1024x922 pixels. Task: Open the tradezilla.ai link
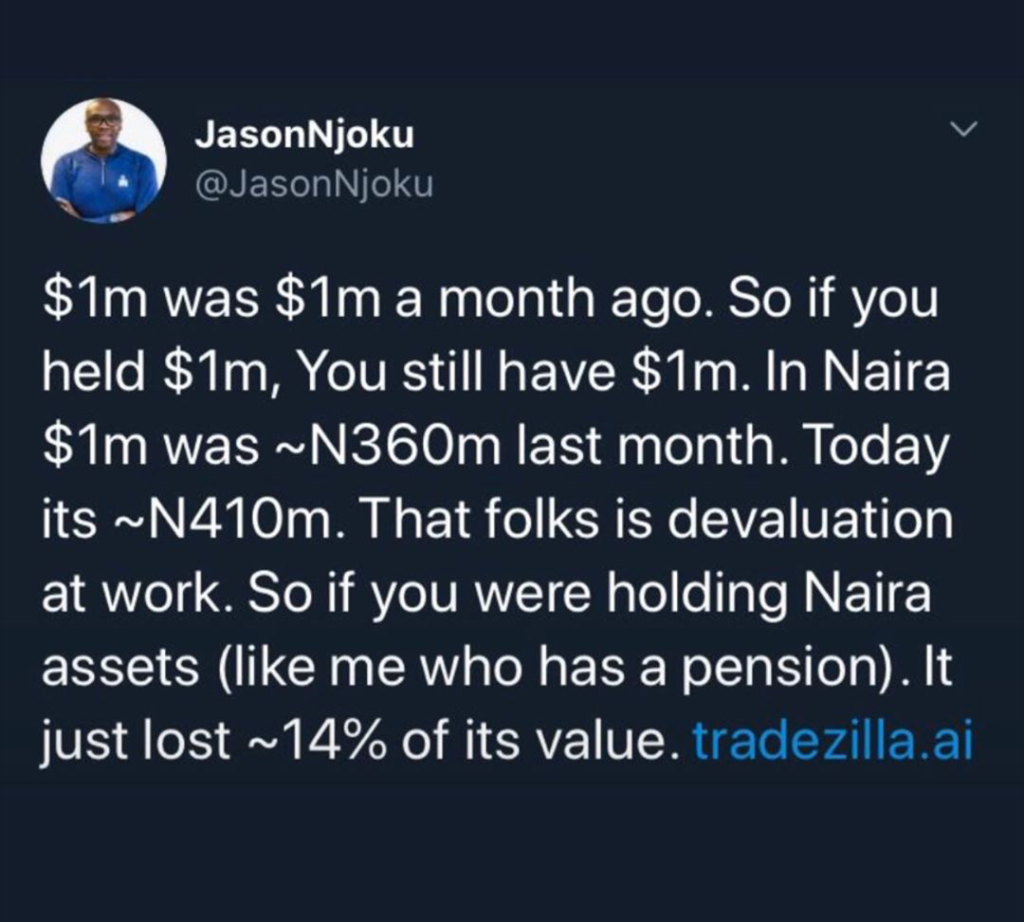click(832, 741)
